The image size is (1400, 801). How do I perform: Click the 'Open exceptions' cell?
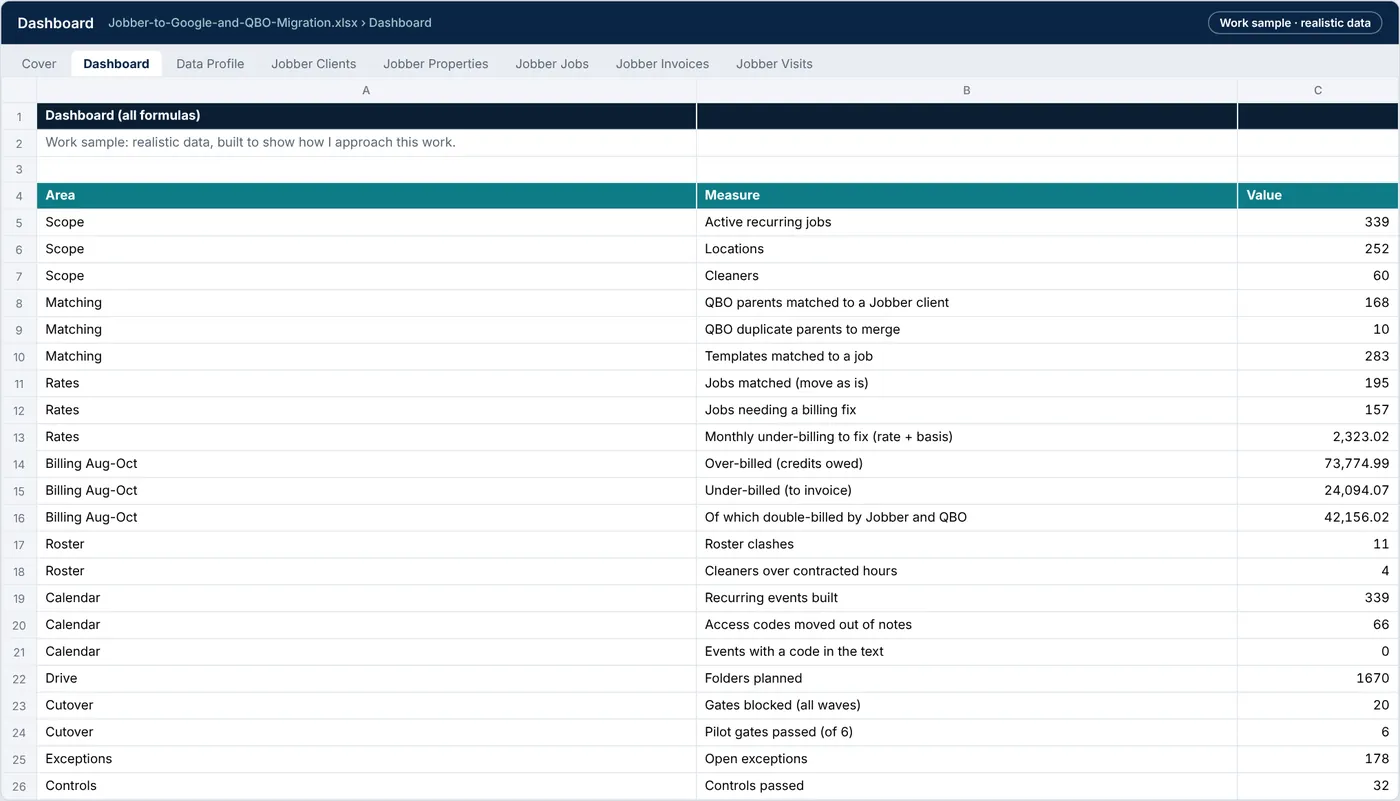966,759
